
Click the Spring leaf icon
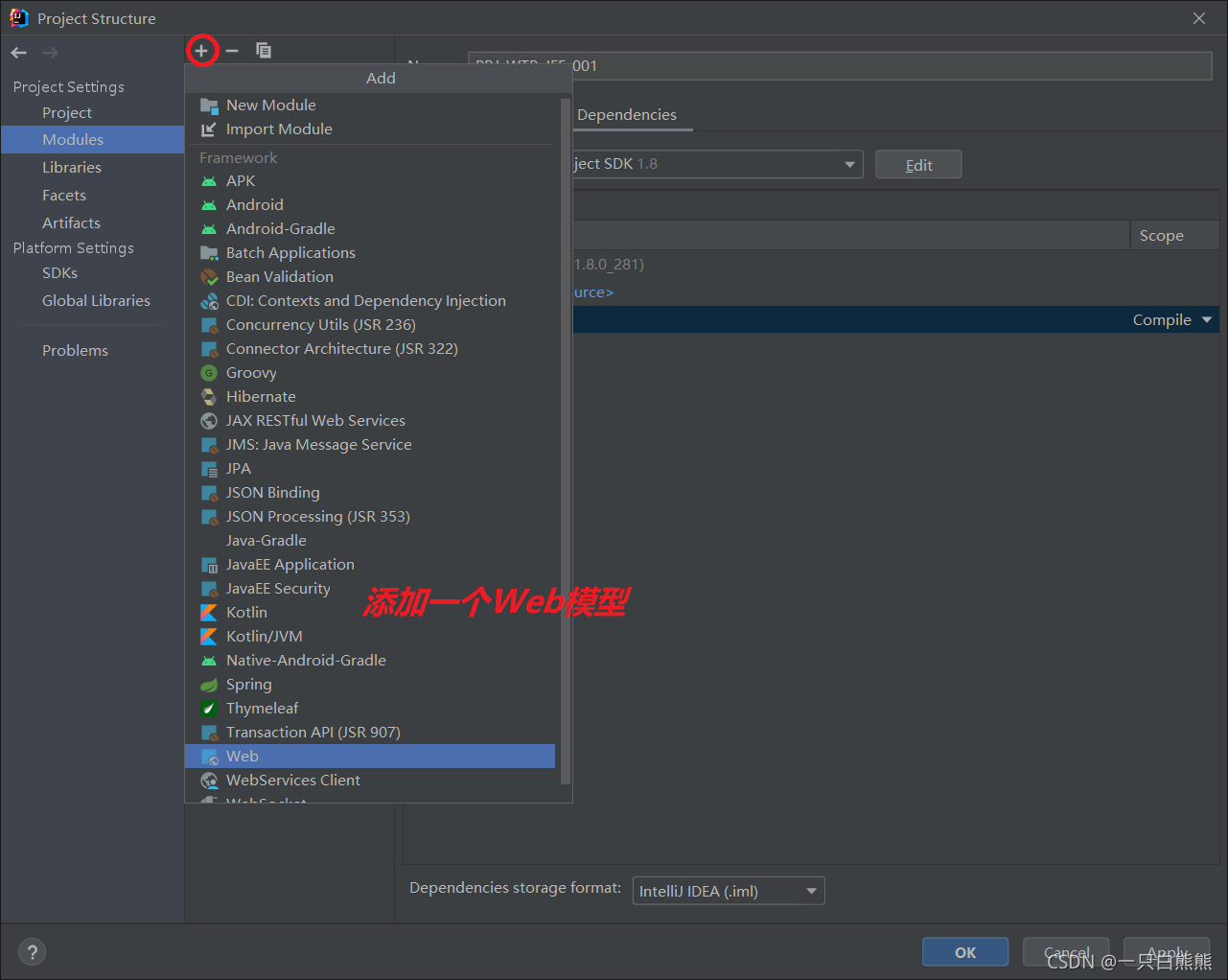(x=209, y=685)
